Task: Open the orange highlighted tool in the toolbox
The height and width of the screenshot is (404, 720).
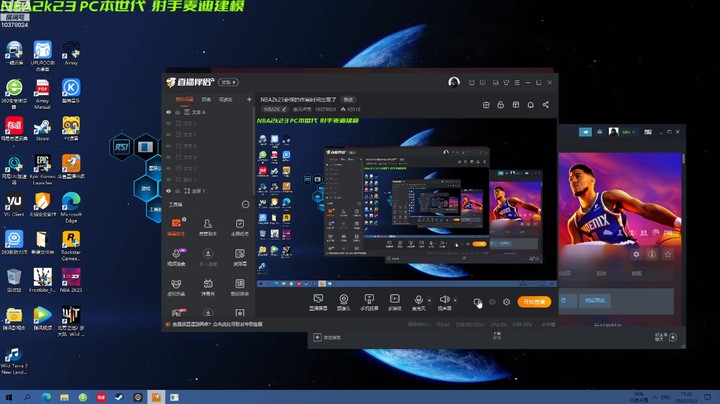Action: point(177,227)
